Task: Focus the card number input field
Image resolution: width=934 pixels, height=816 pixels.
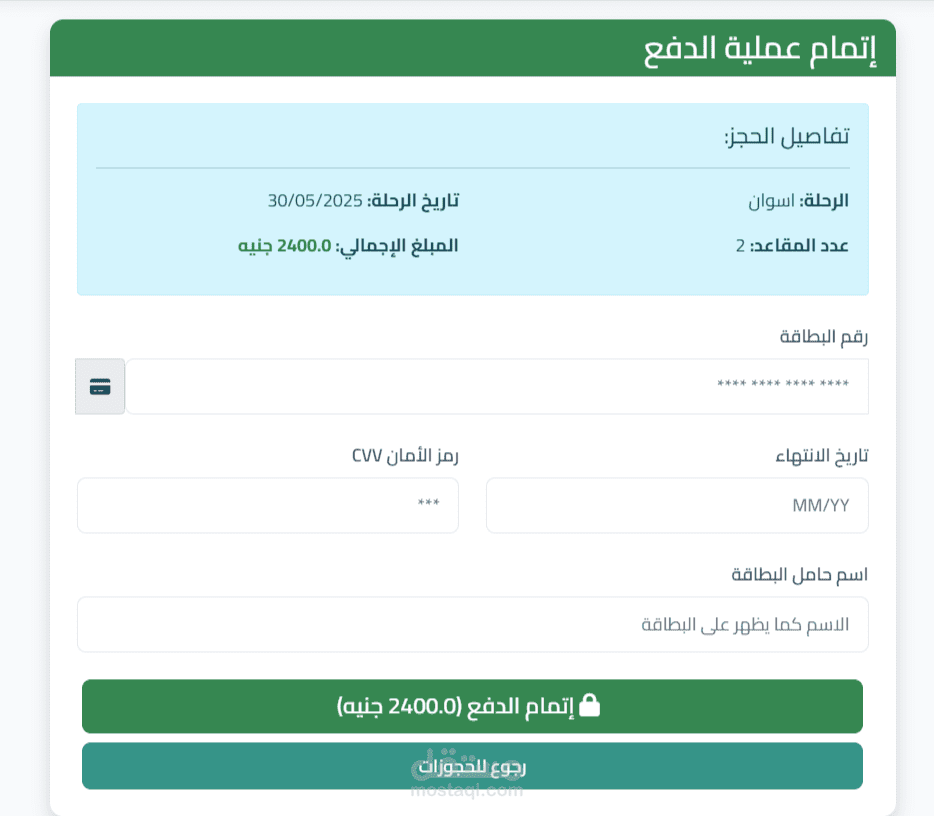Action: coord(497,387)
